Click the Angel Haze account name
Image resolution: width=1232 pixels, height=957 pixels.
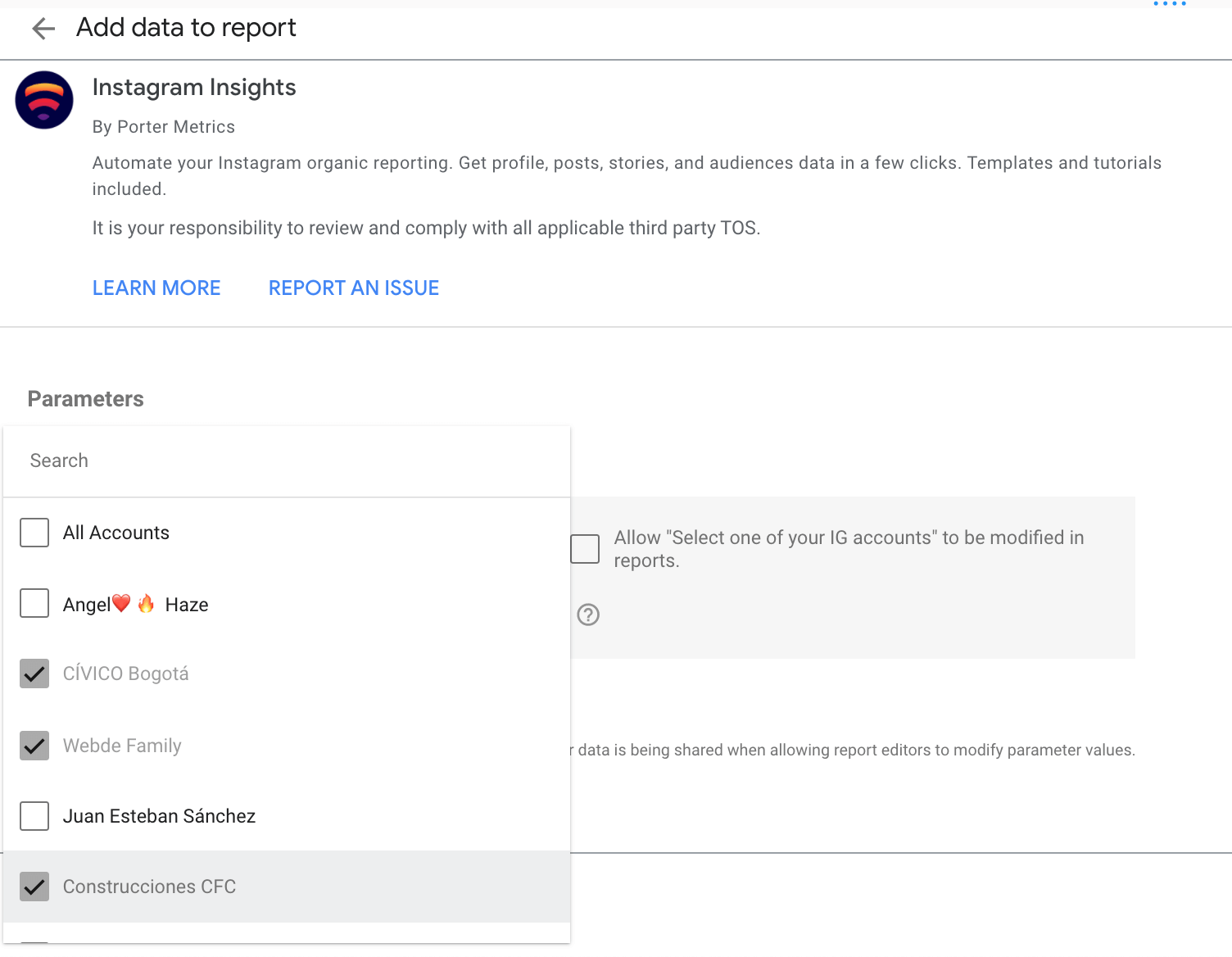[x=136, y=605]
